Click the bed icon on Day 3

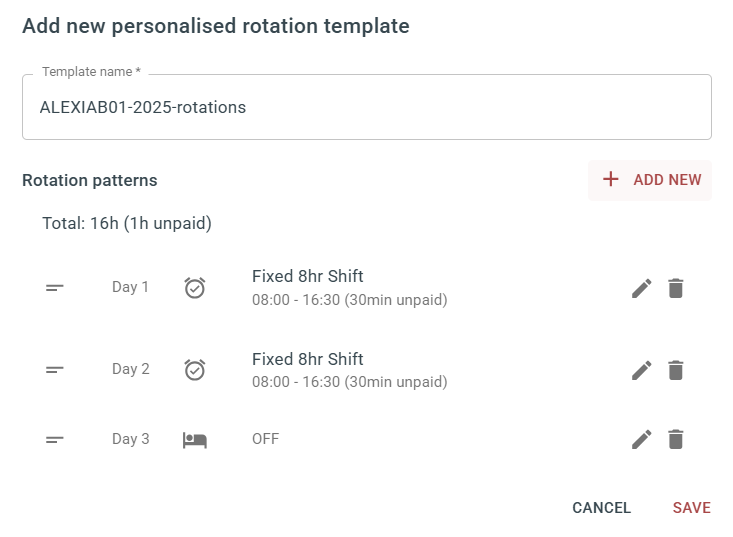click(x=194, y=440)
